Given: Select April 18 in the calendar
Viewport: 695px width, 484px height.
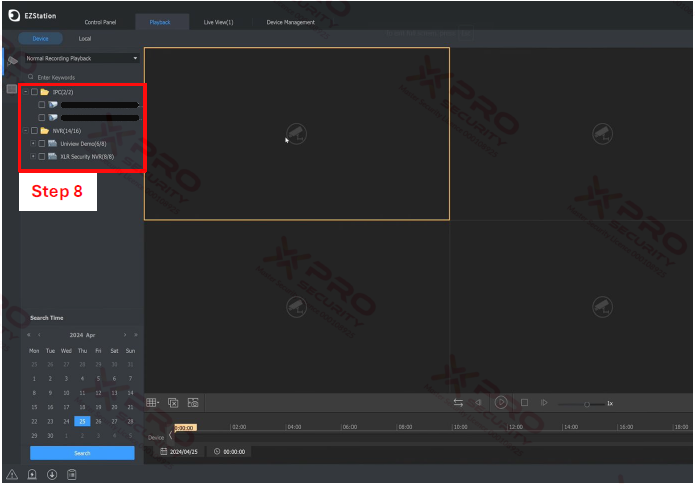Looking at the screenshot, I should (82, 407).
